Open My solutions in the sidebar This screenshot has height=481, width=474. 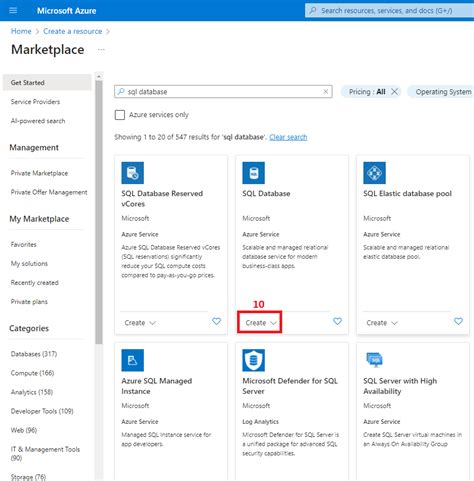point(29,263)
